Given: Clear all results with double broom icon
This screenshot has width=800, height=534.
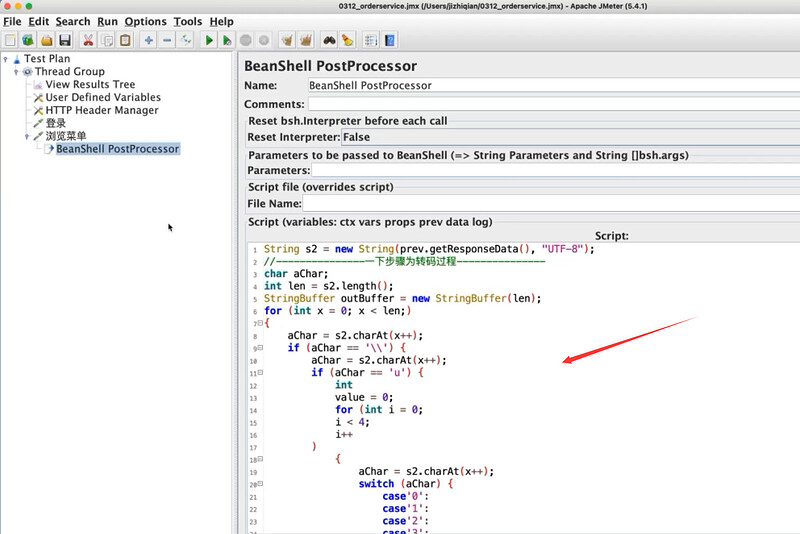Looking at the screenshot, I should 306,40.
